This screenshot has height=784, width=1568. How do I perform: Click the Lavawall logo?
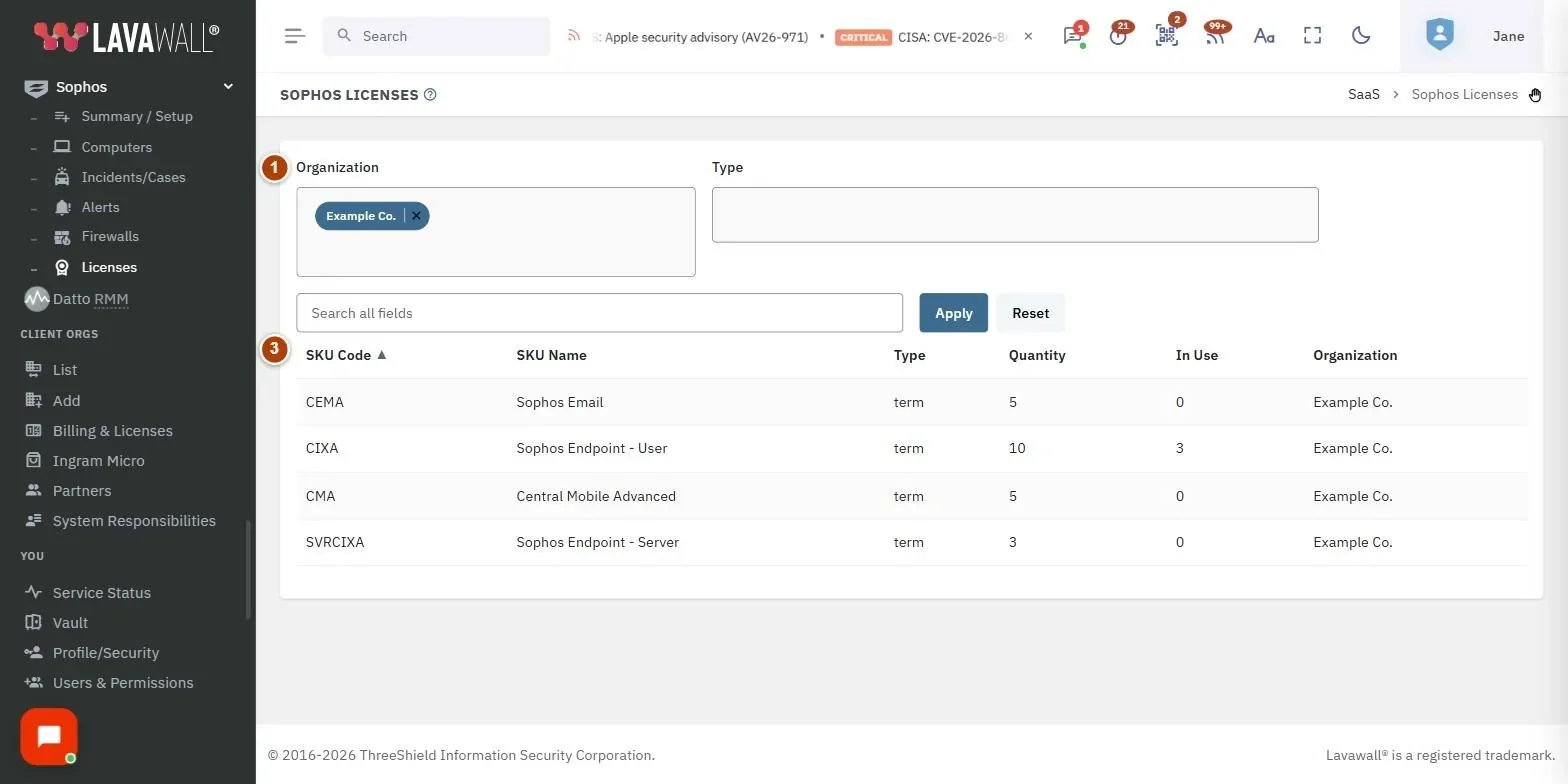pyautogui.click(x=126, y=36)
